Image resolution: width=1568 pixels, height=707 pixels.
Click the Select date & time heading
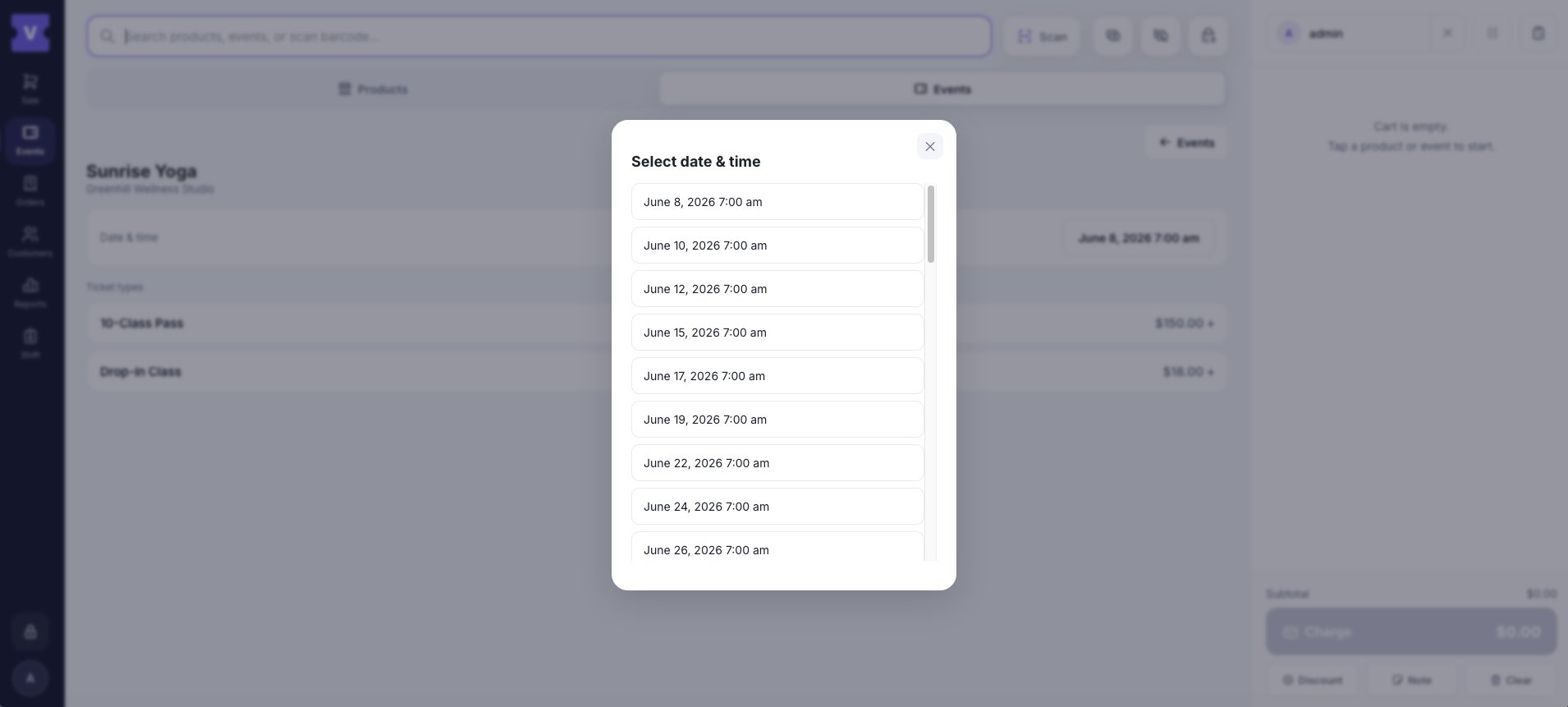coord(695,162)
